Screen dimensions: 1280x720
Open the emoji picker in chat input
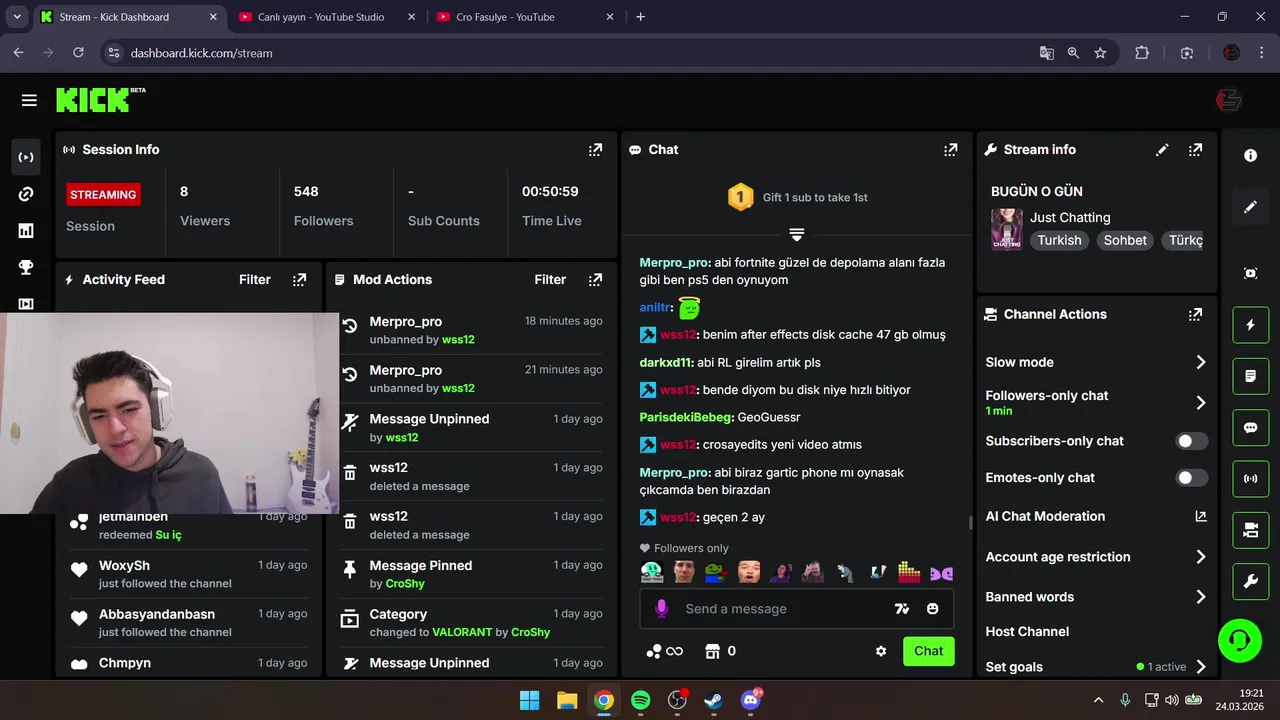pyautogui.click(x=933, y=609)
